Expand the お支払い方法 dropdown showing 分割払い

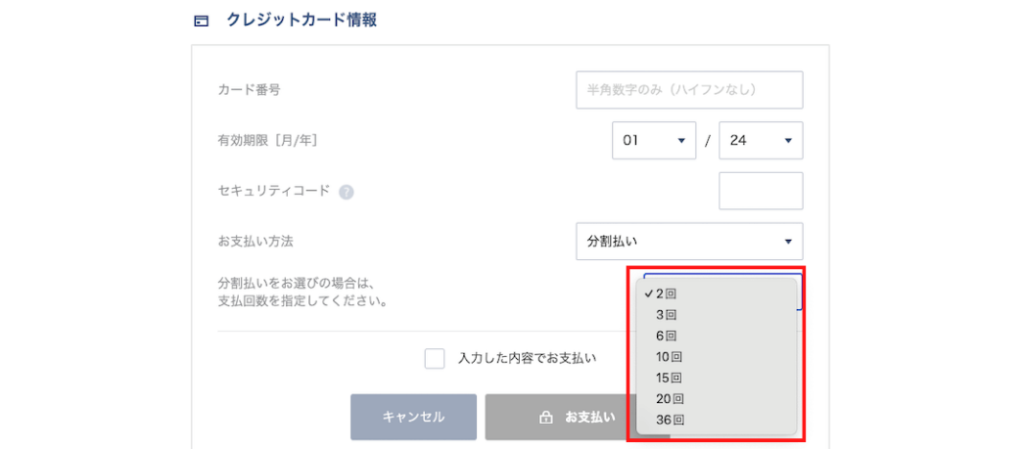689,241
